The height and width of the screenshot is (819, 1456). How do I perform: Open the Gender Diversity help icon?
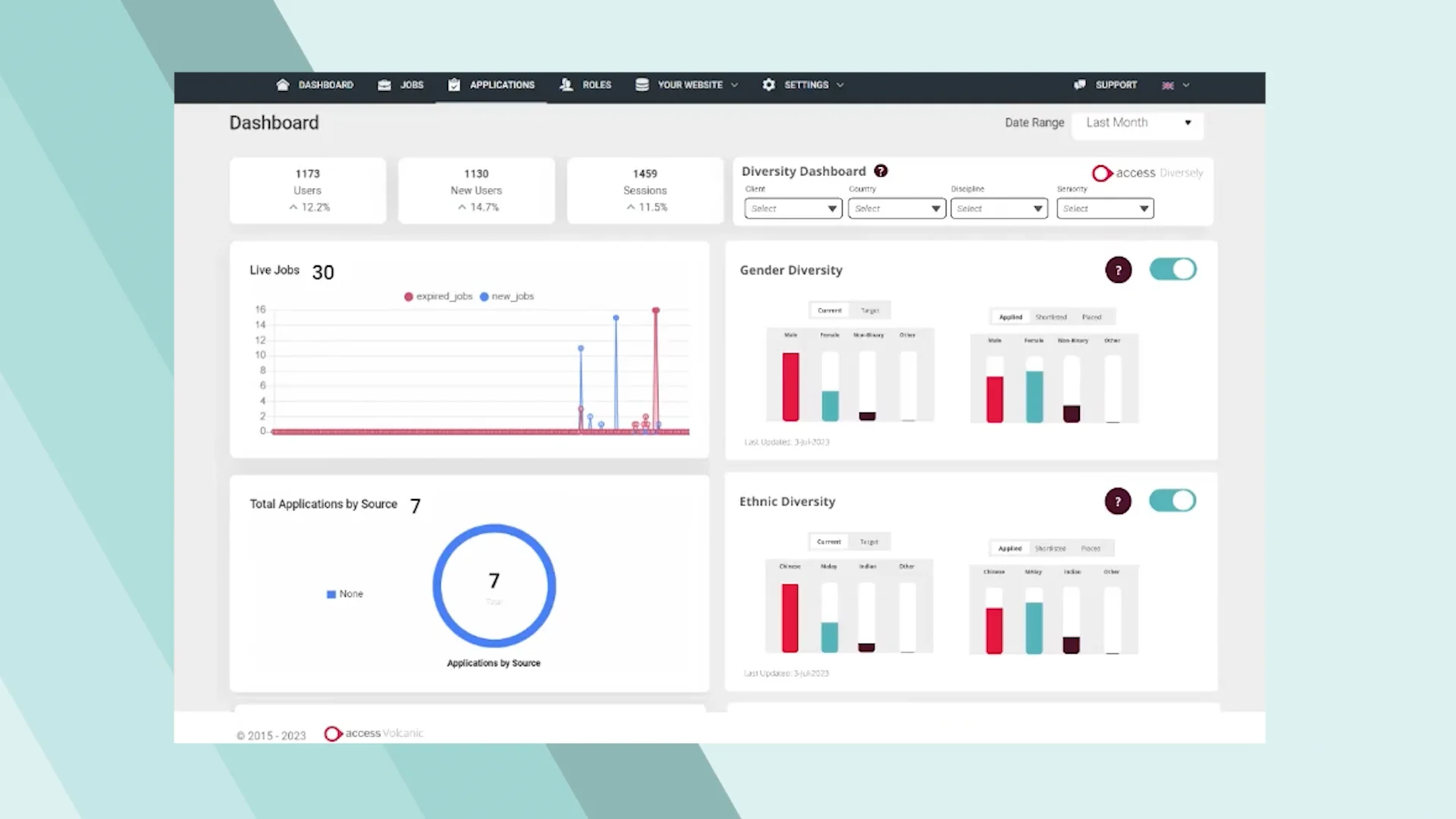pos(1118,270)
